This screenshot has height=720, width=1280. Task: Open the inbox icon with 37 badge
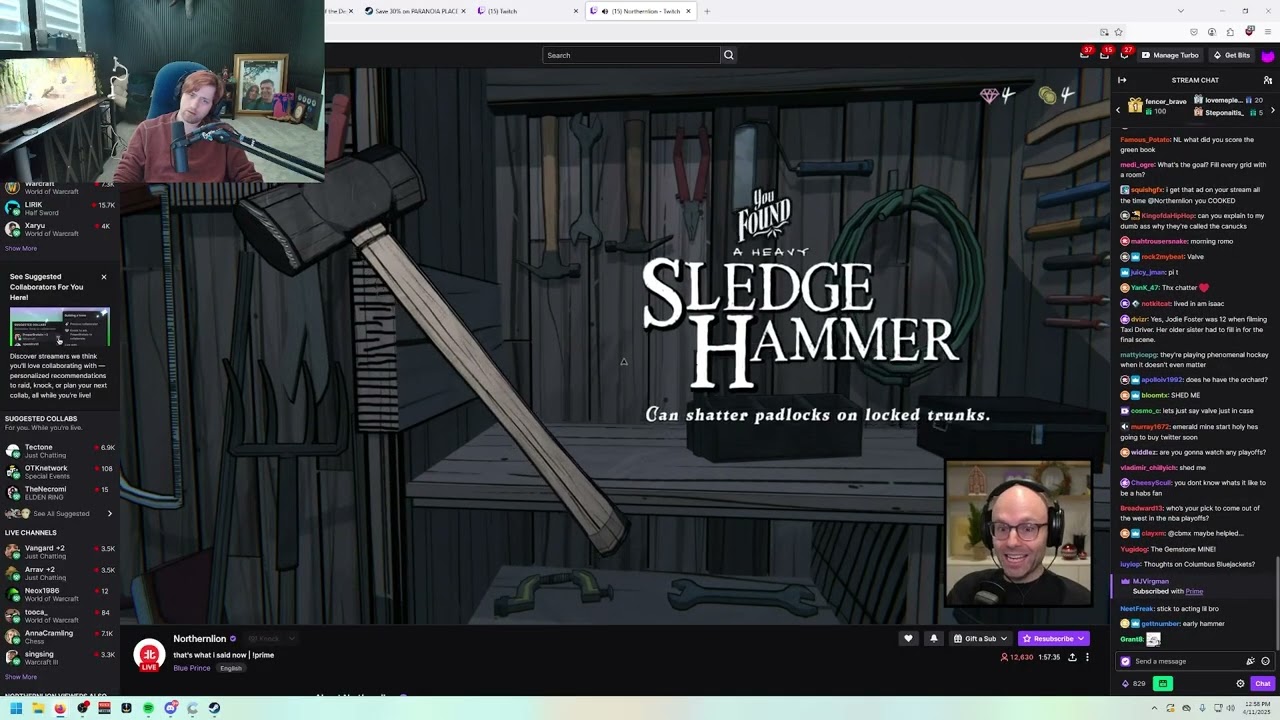(1085, 55)
